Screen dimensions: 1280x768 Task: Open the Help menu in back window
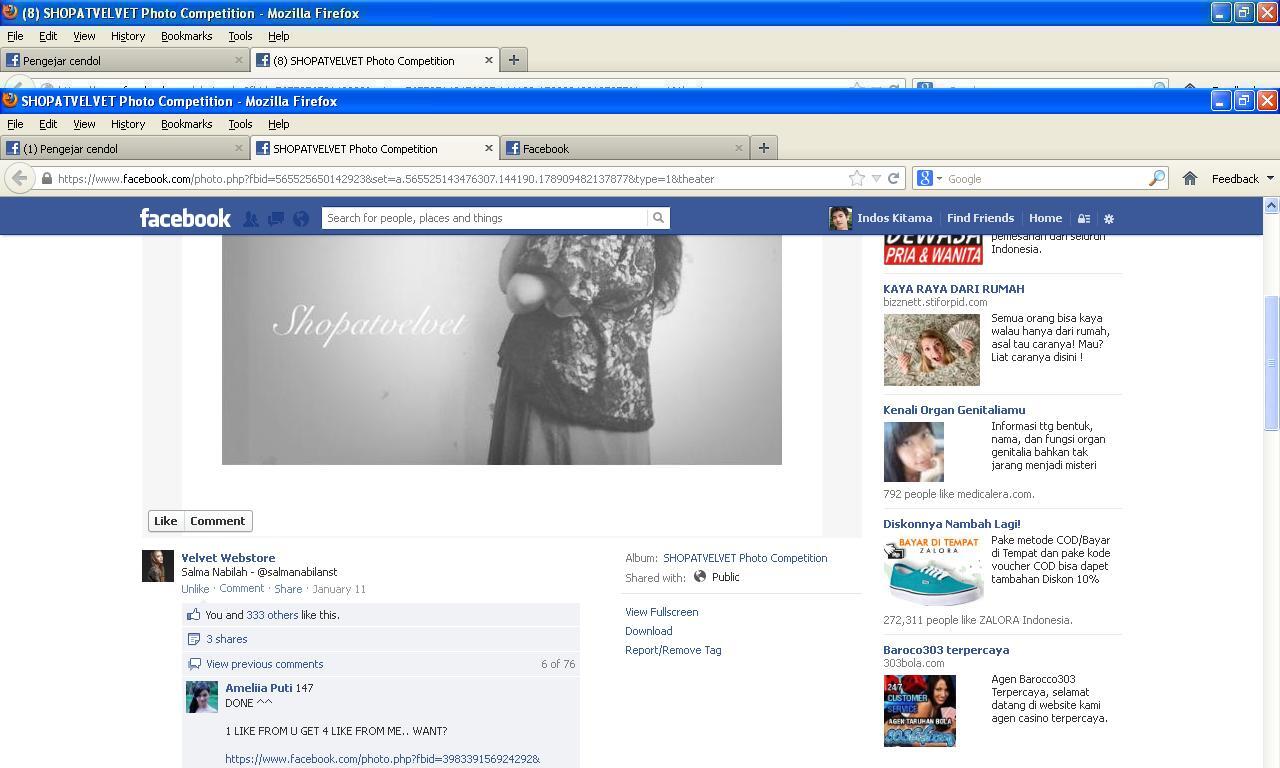pos(279,36)
